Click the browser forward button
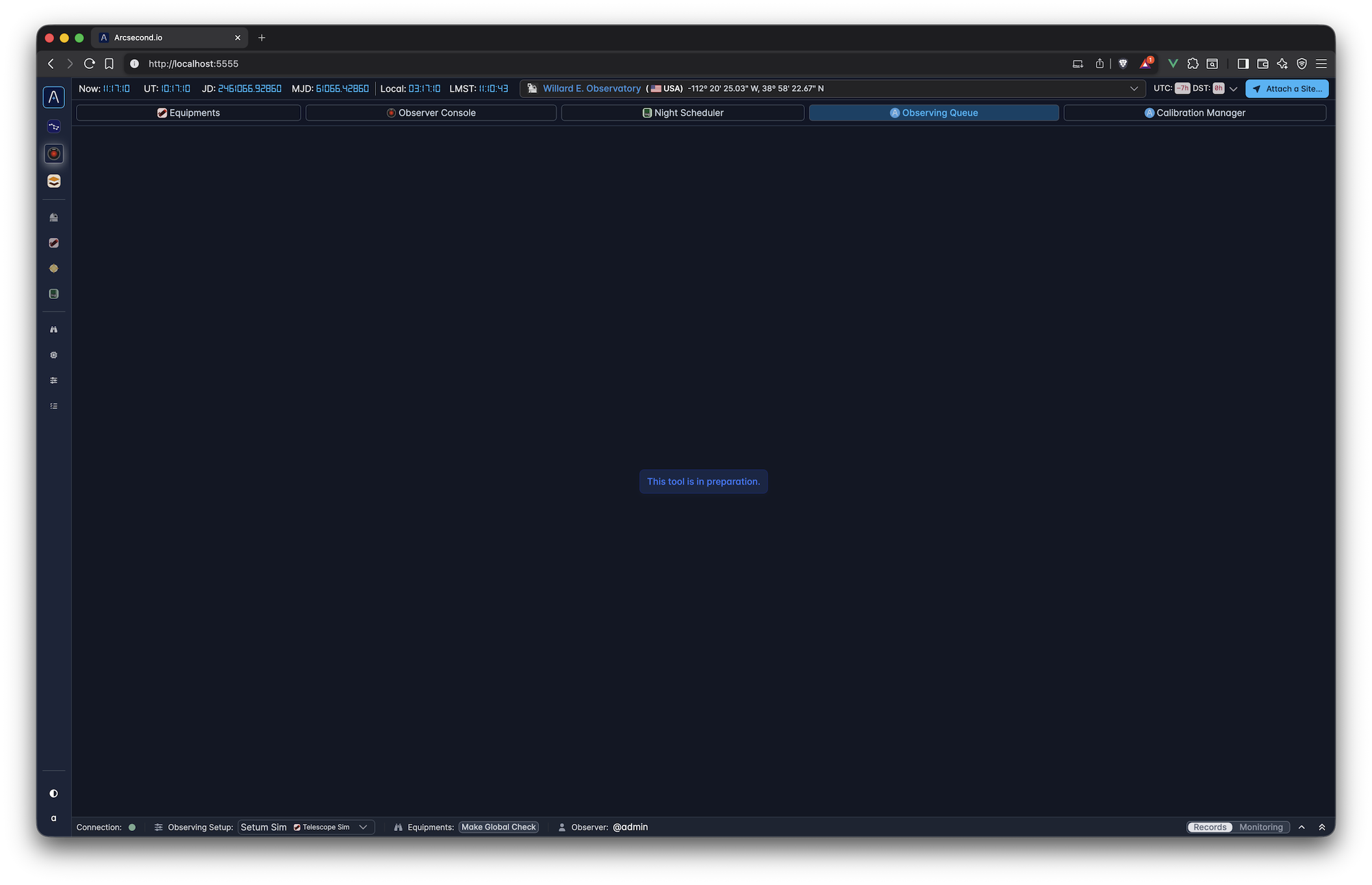1372x885 pixels. pos(70,64)
